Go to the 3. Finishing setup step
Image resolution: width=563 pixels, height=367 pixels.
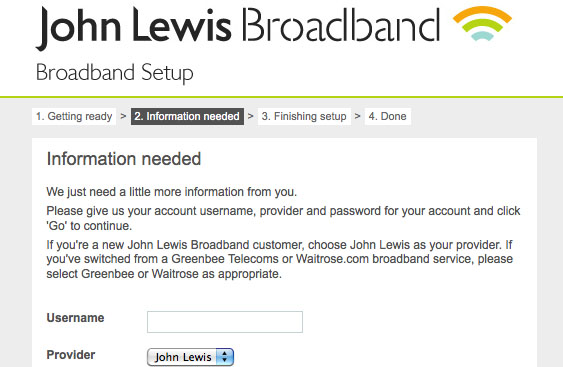point(304,116)
